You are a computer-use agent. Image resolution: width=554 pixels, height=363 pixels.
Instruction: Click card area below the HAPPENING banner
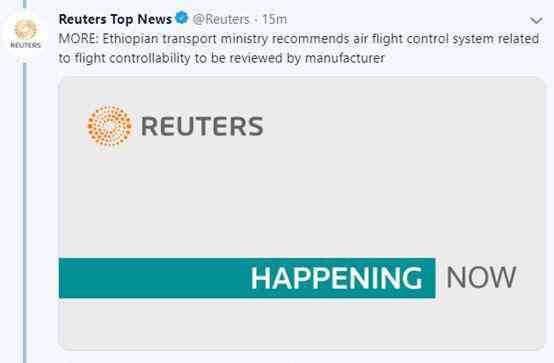(301, 324)
